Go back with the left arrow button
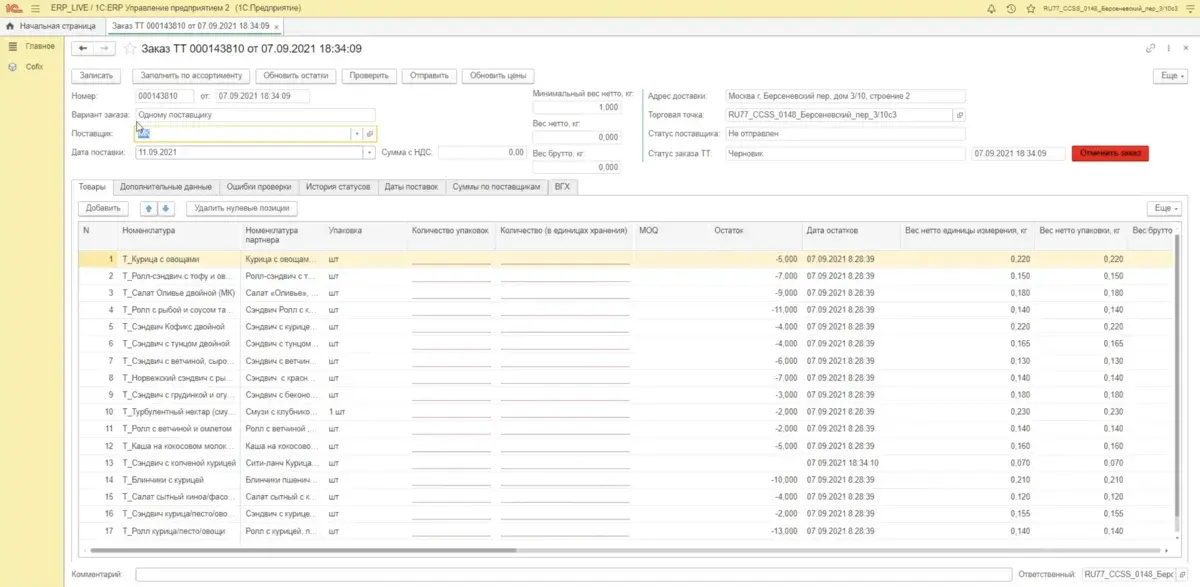1200x587 pixels. [83, 48]
